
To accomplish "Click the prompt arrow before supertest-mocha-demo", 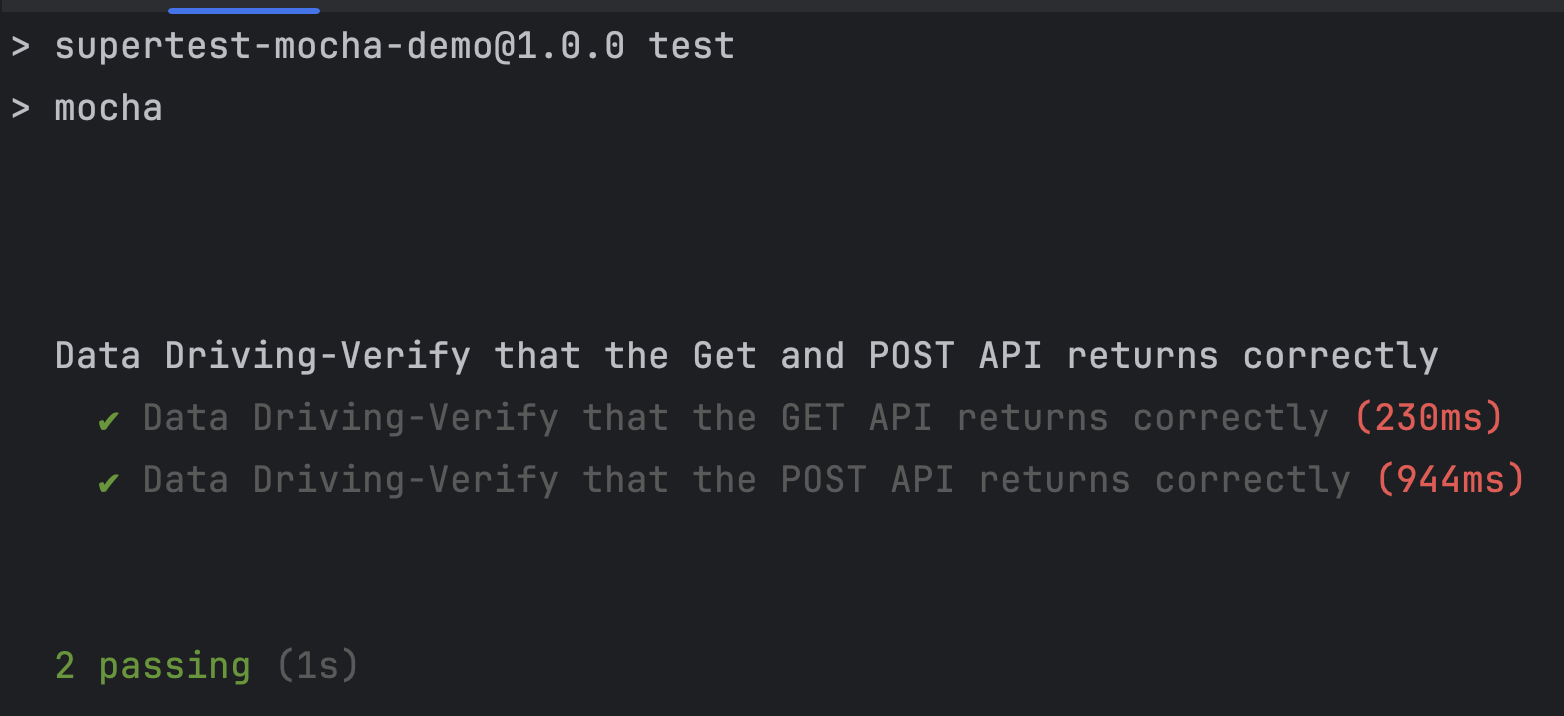I will [x=21, y=47].
